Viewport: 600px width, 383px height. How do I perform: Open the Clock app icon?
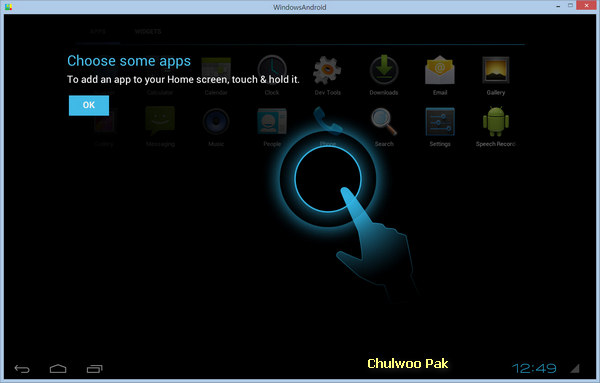point(272,70)
